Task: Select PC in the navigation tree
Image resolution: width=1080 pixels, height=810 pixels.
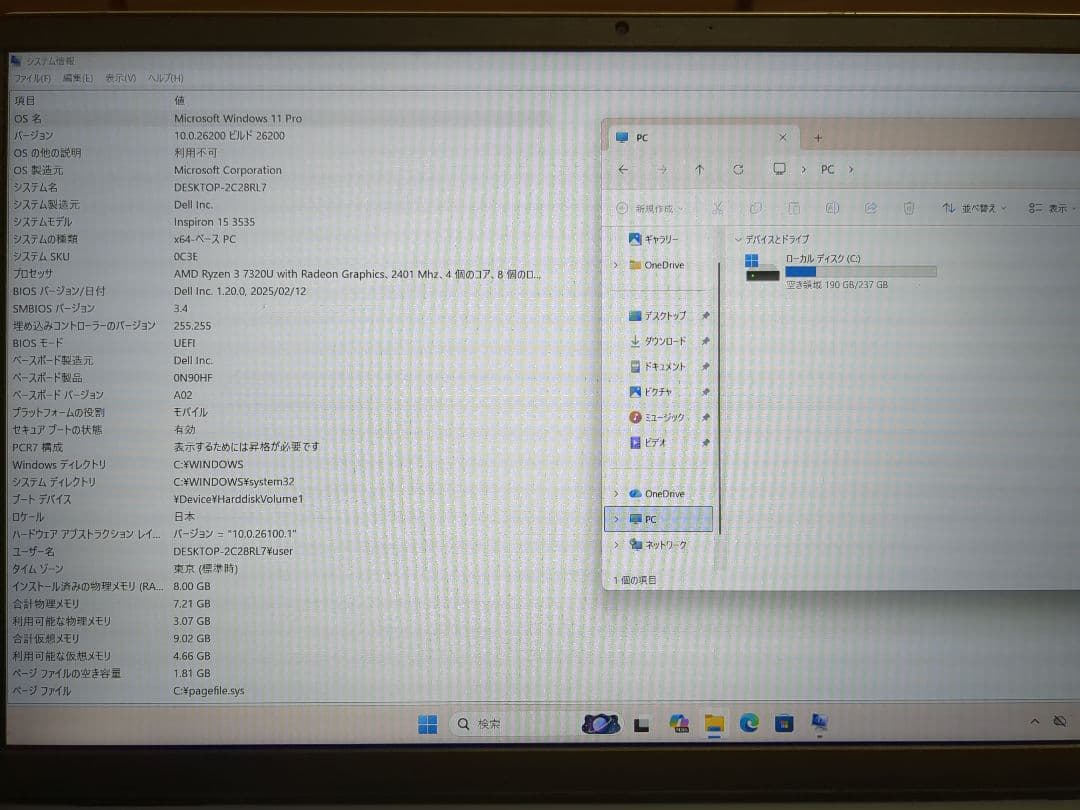Action: coord(658,519)
